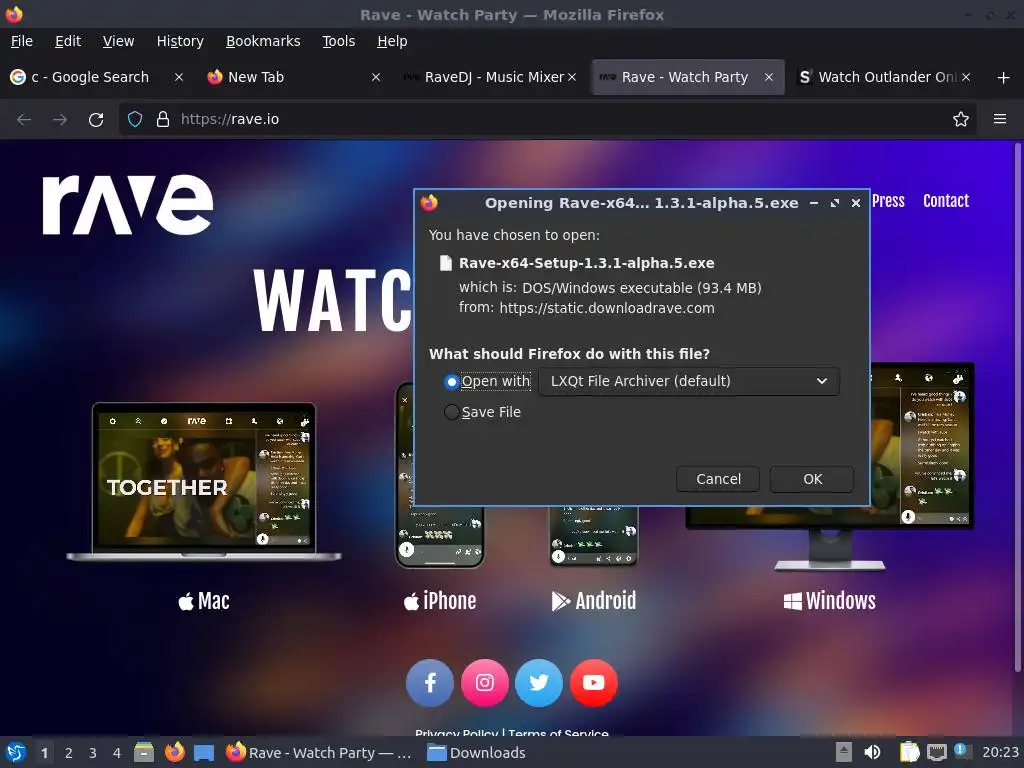This screenshot has width=1024, height=768.
Task: Reload the rave.io page
Action: pos(96,120)
